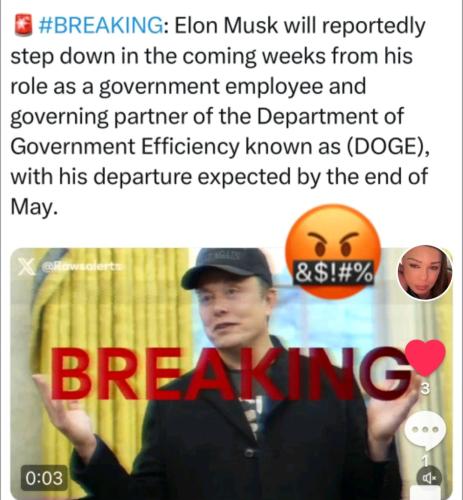Open the #BREAKING hashtag link
The width and height of the screenshot is (463, 500).
pyautogui.click(x=102, y=25)
